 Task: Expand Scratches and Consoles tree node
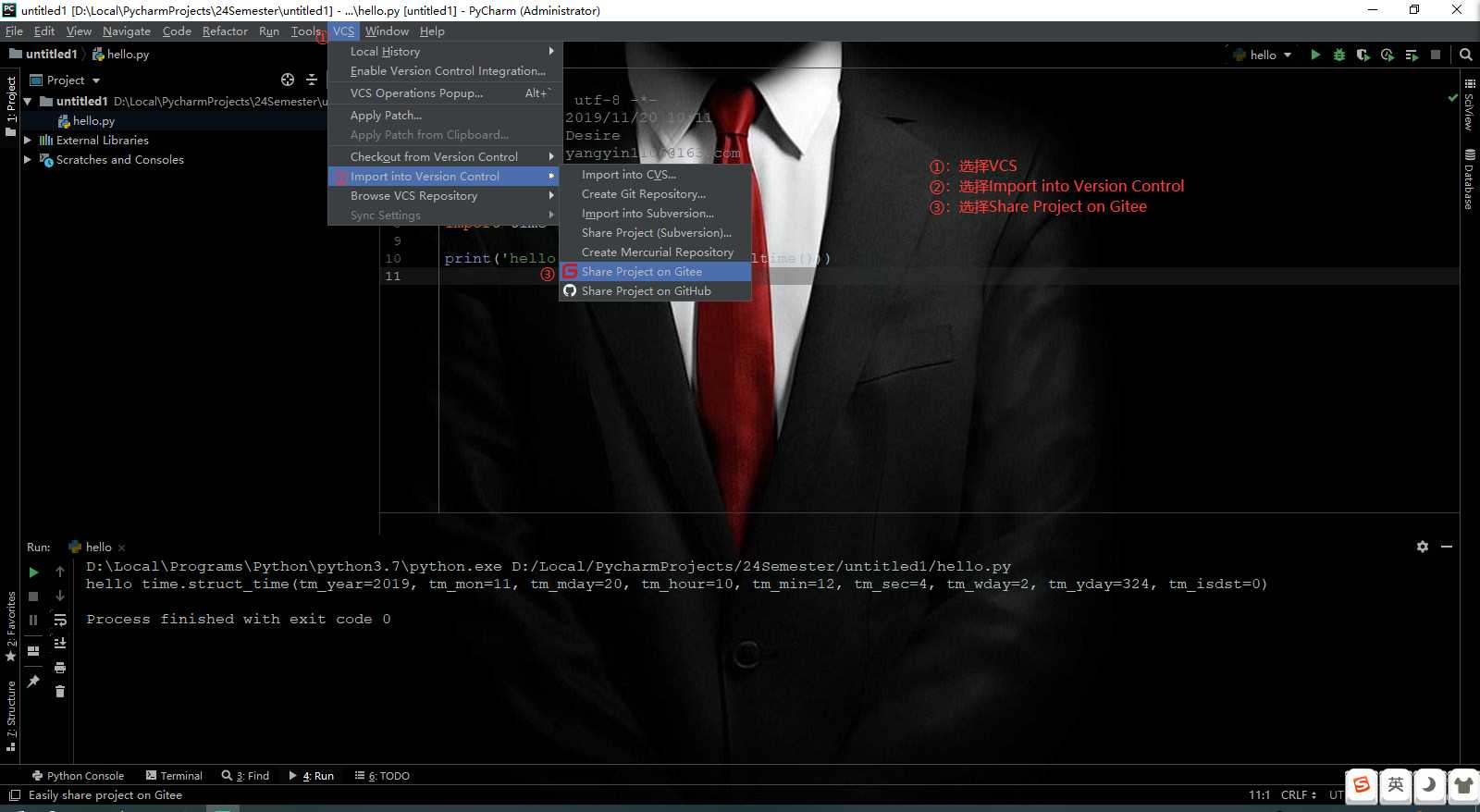[28, 159]
